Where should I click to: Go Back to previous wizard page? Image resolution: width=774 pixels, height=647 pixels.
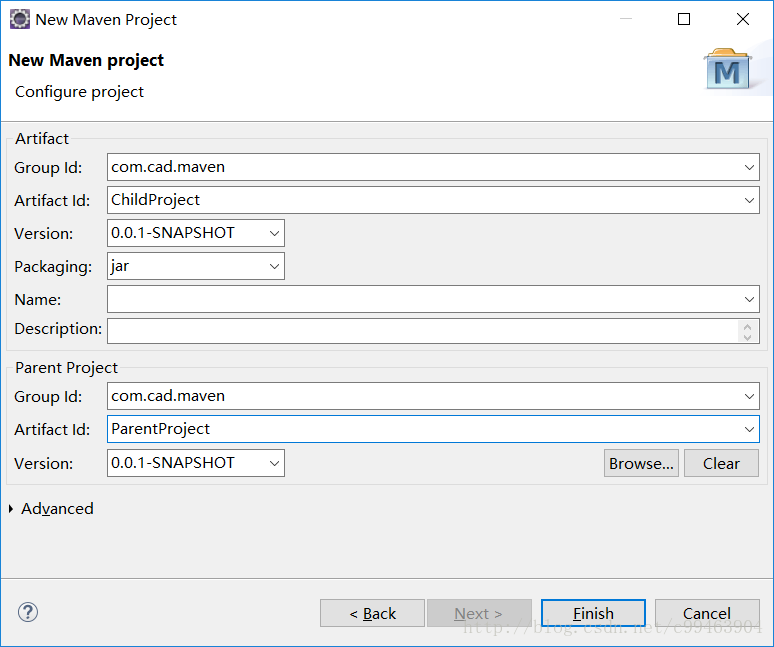[372, 613]
